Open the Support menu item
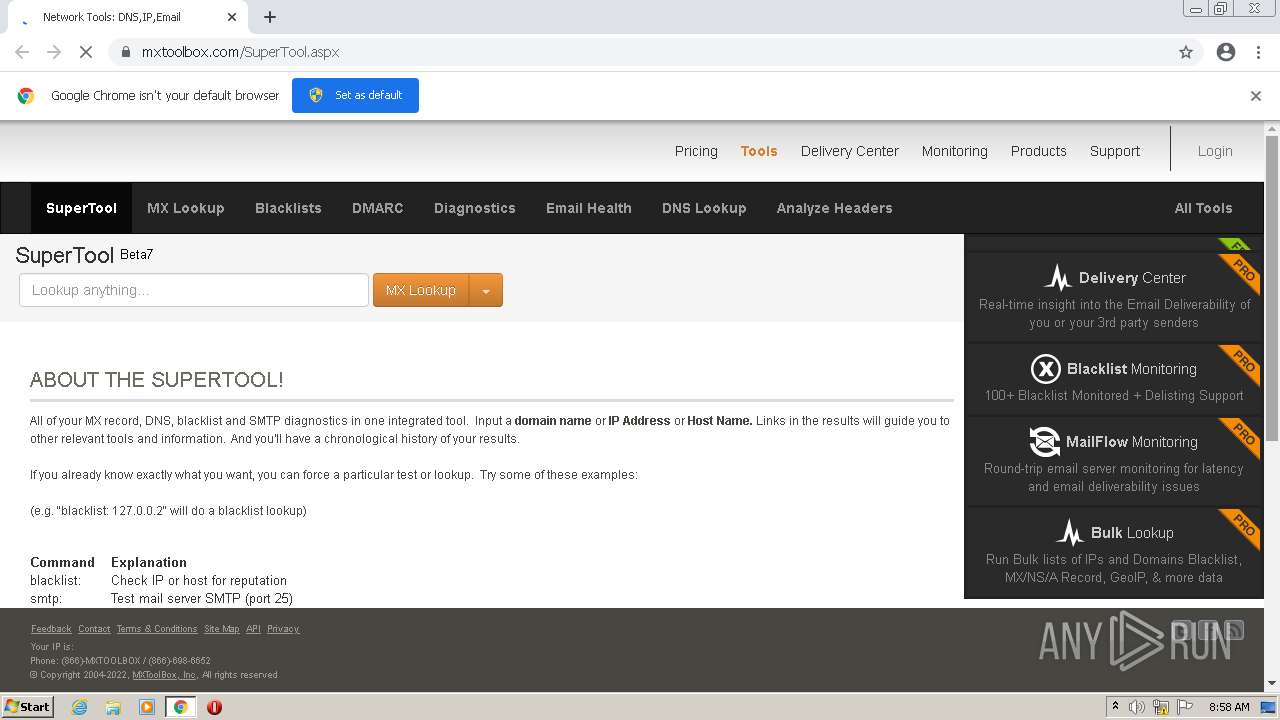Screen dimensions: 1280x720 click(1115, 151)
